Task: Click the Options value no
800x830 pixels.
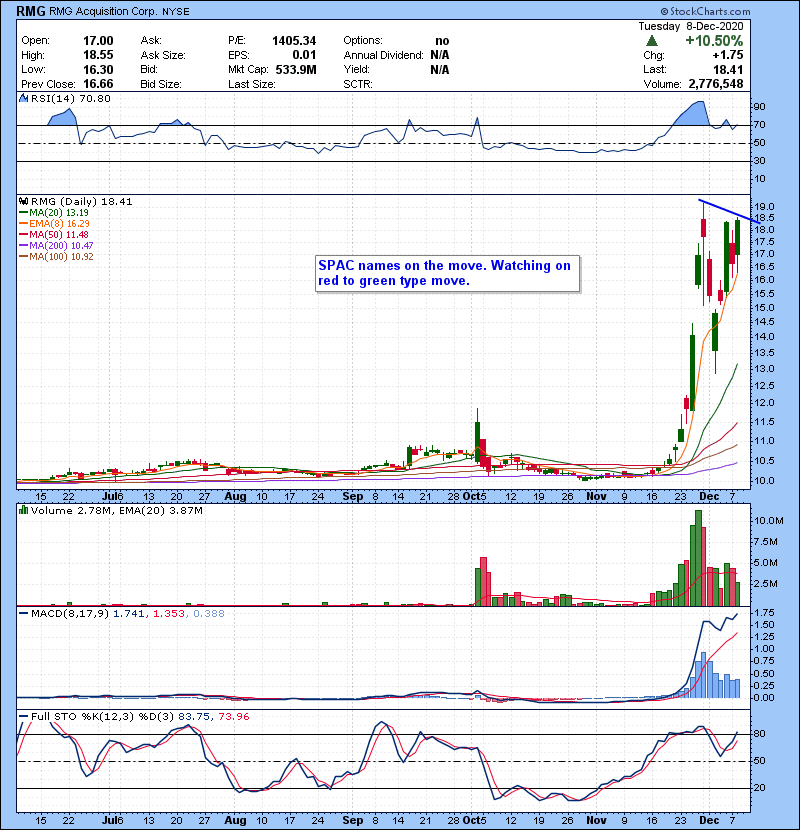Action: pyautogui.click(x=442, y=41)
